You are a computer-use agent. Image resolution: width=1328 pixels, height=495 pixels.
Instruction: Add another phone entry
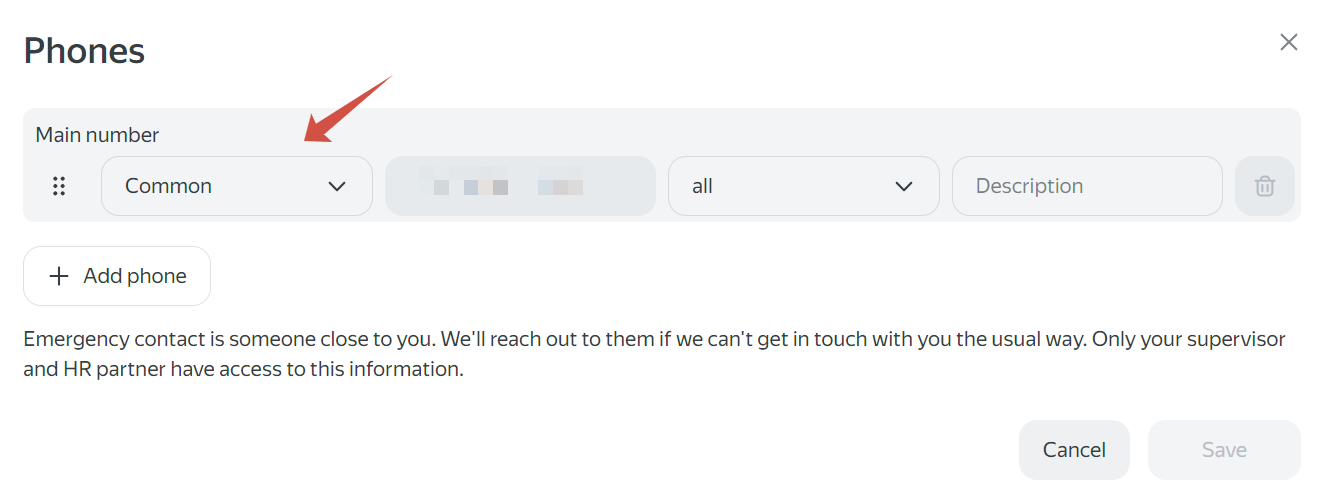click(117, 276)
